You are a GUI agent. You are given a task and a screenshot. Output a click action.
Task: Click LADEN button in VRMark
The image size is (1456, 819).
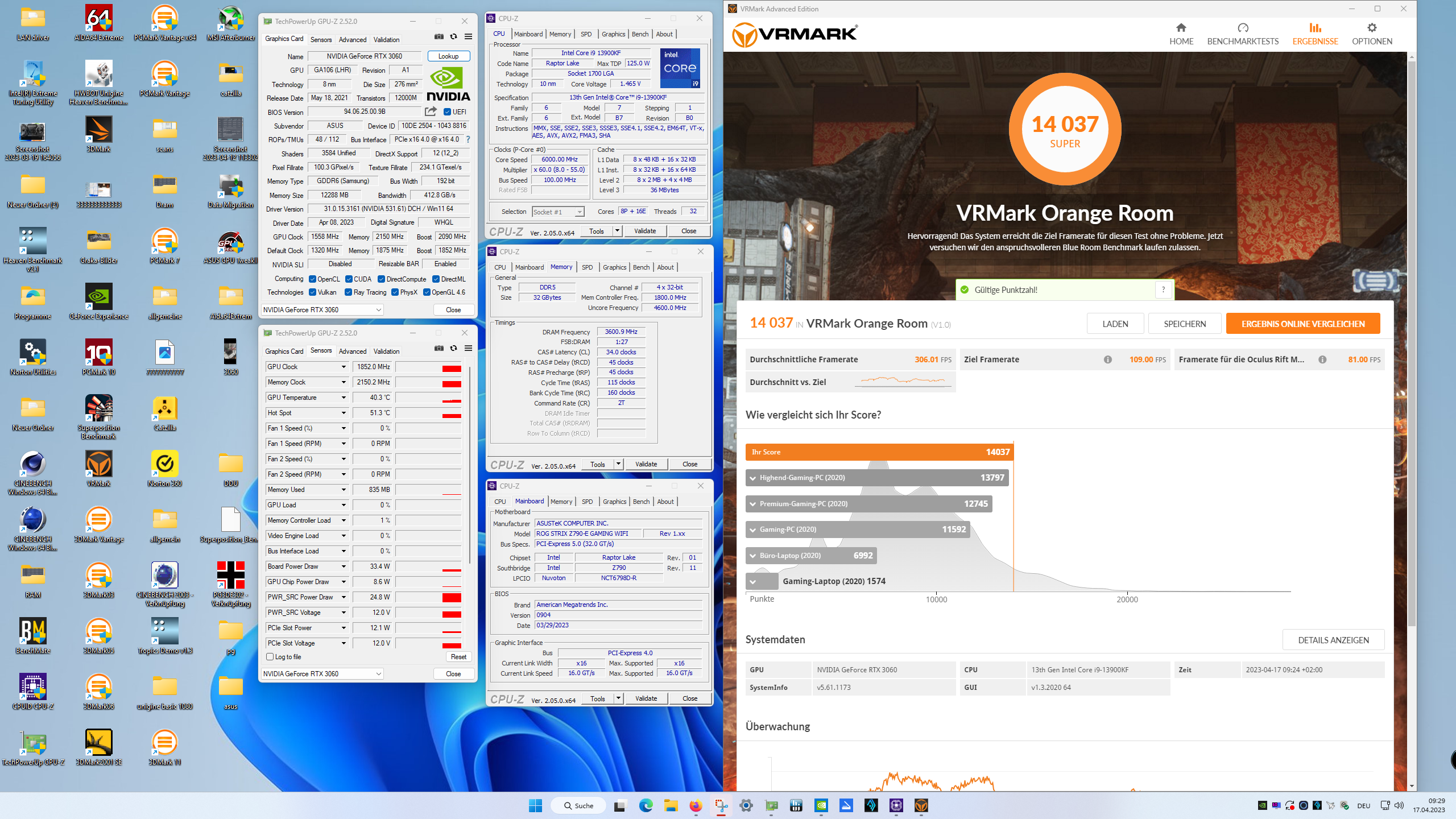[x=1115, y=324]
